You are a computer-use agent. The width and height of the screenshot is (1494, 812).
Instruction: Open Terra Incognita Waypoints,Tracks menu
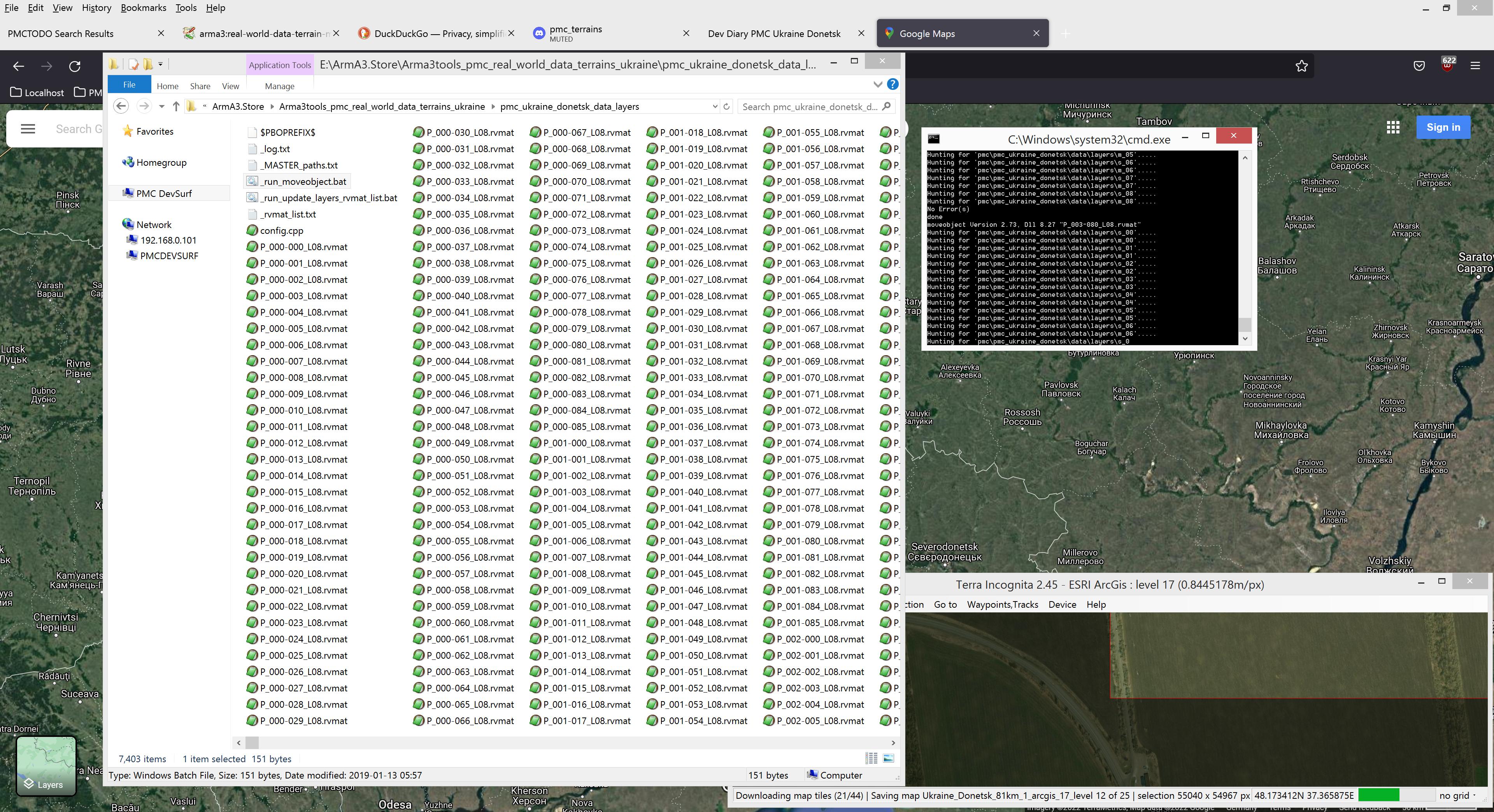[x=1003, y=604]
